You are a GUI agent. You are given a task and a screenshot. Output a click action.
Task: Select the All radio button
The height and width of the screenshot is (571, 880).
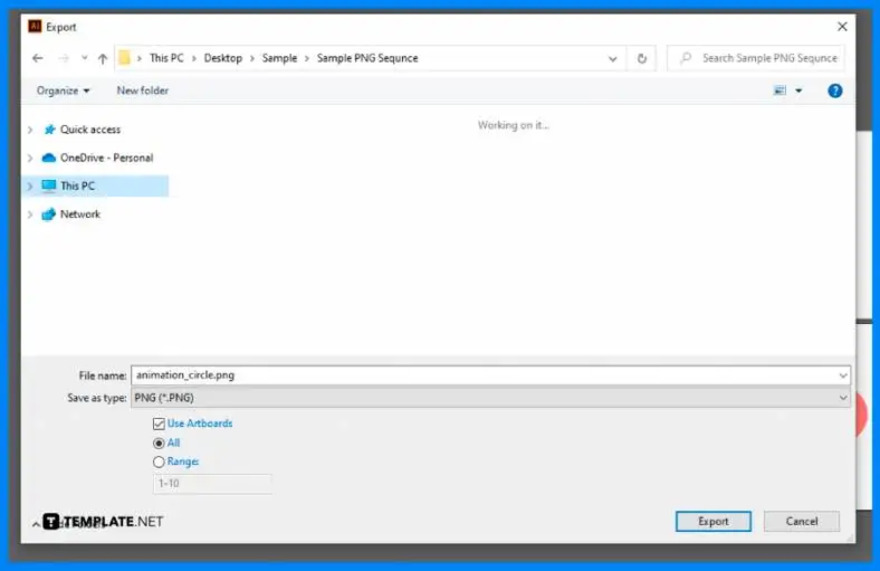click(x=159, y=444)
